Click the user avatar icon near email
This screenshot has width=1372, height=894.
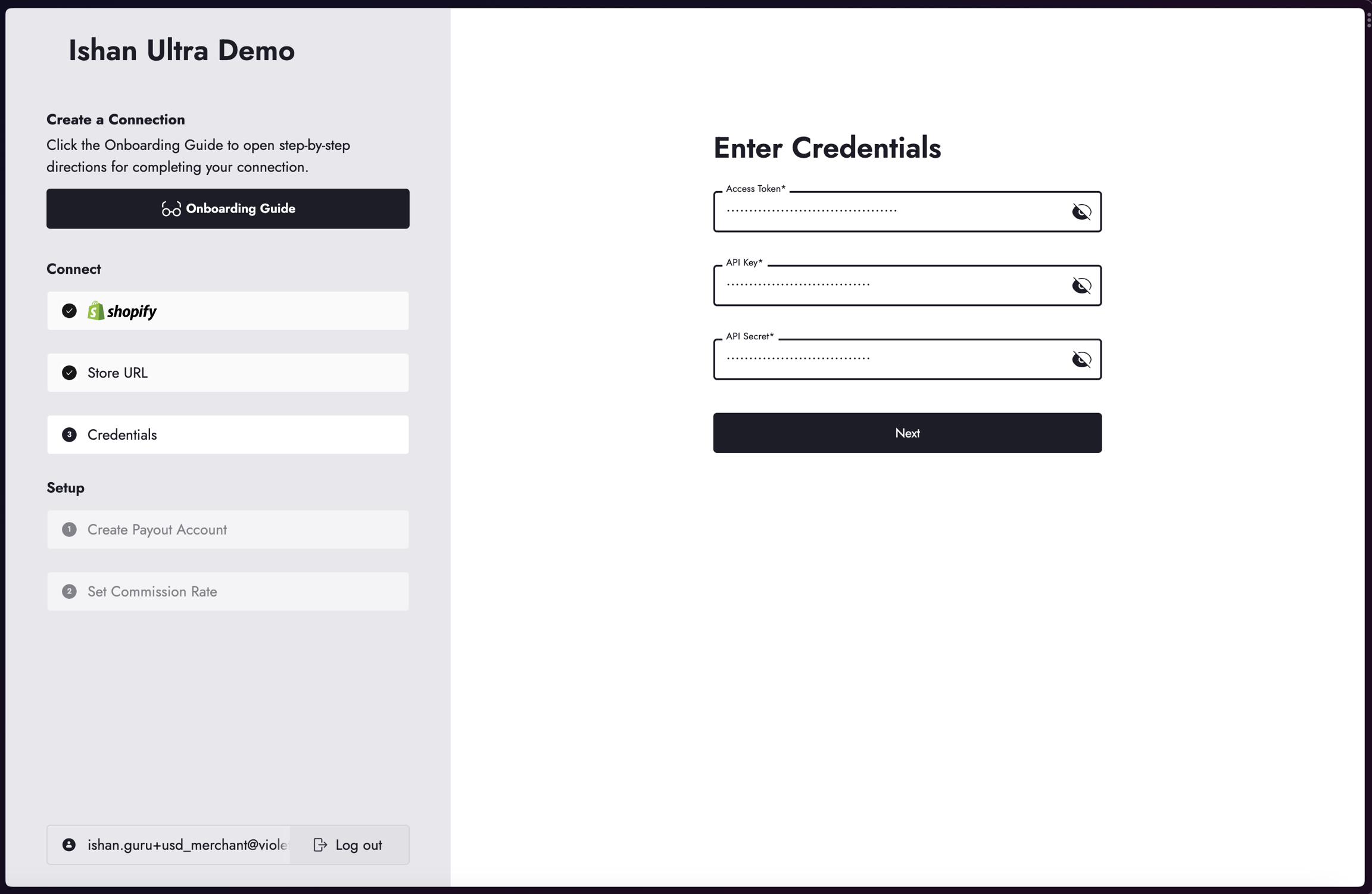tap(69, 845)
